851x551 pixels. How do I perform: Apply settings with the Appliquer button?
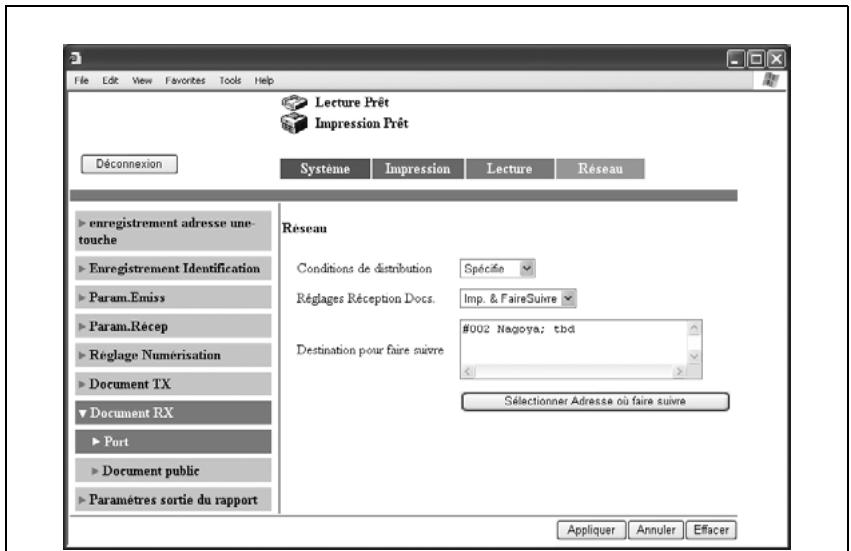point(591,530)
